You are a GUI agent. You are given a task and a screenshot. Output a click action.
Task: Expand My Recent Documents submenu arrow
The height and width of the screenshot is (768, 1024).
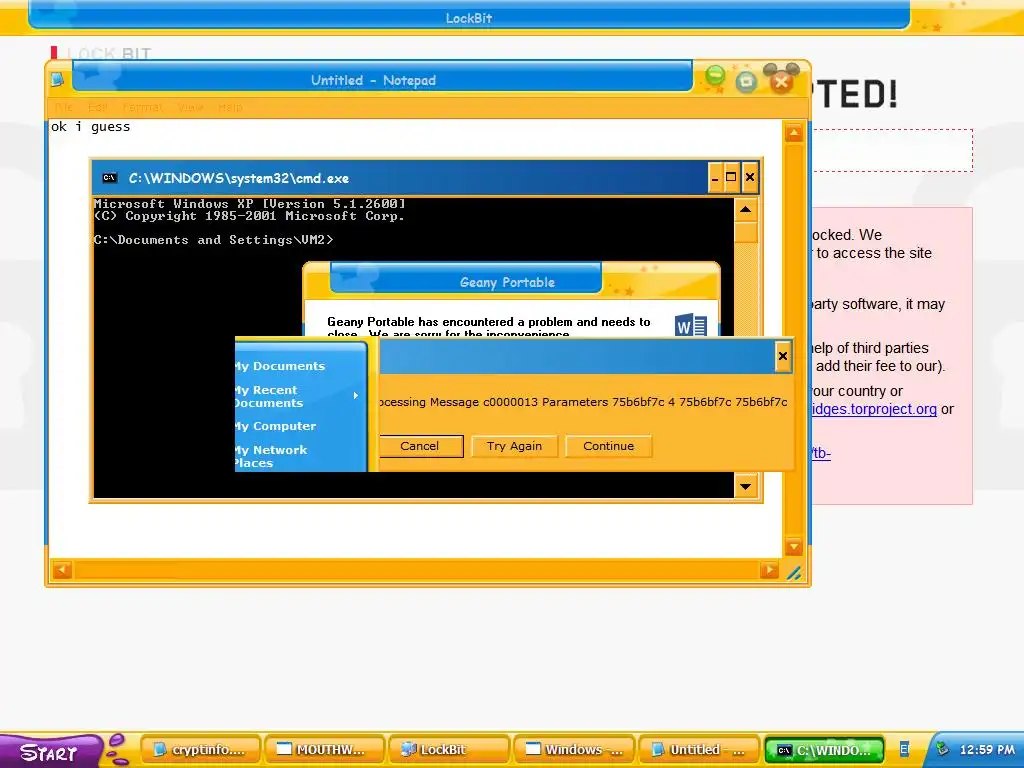tap(356, 396)
